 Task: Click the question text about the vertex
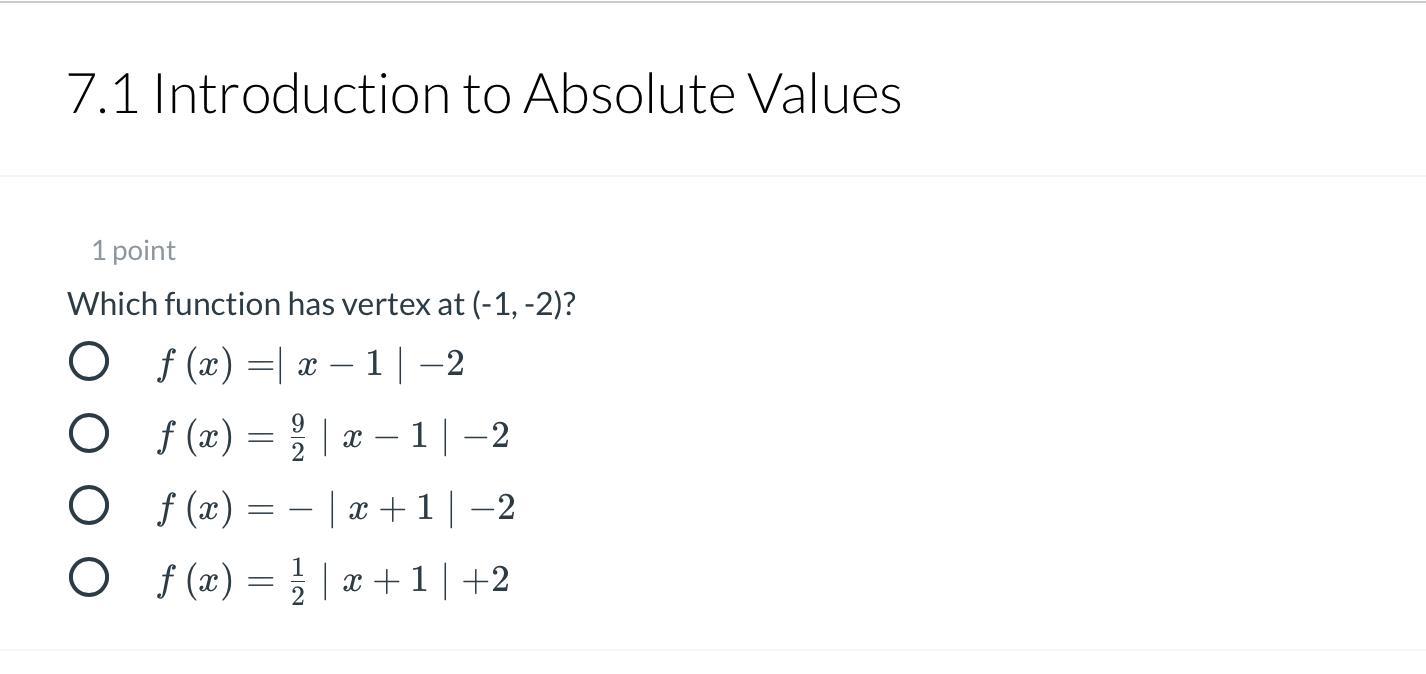point(321,304)
